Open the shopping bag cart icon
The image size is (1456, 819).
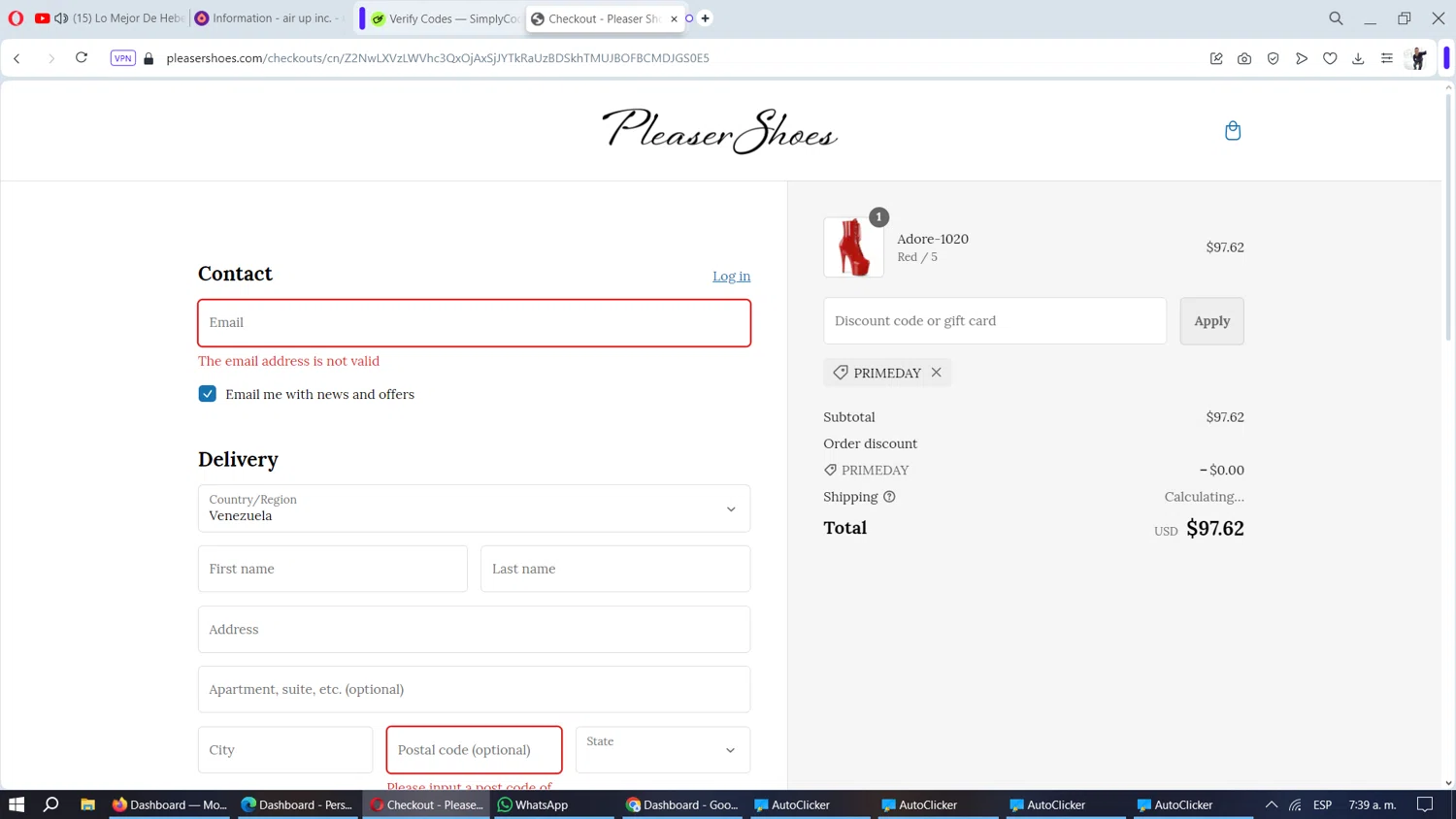point(1232,130)
